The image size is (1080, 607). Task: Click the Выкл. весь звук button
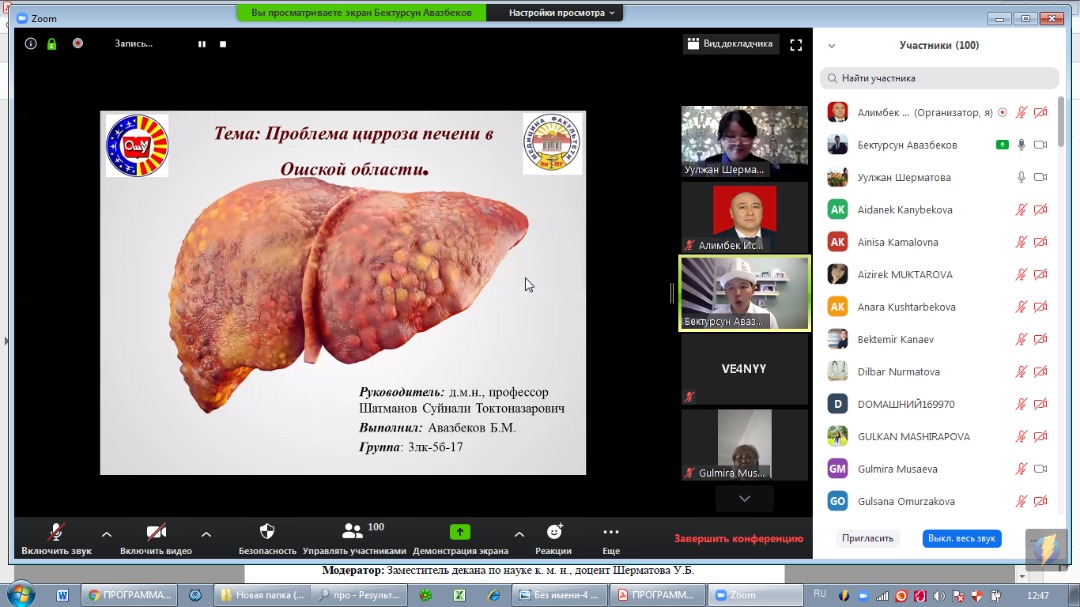click(x=962, y=538)
